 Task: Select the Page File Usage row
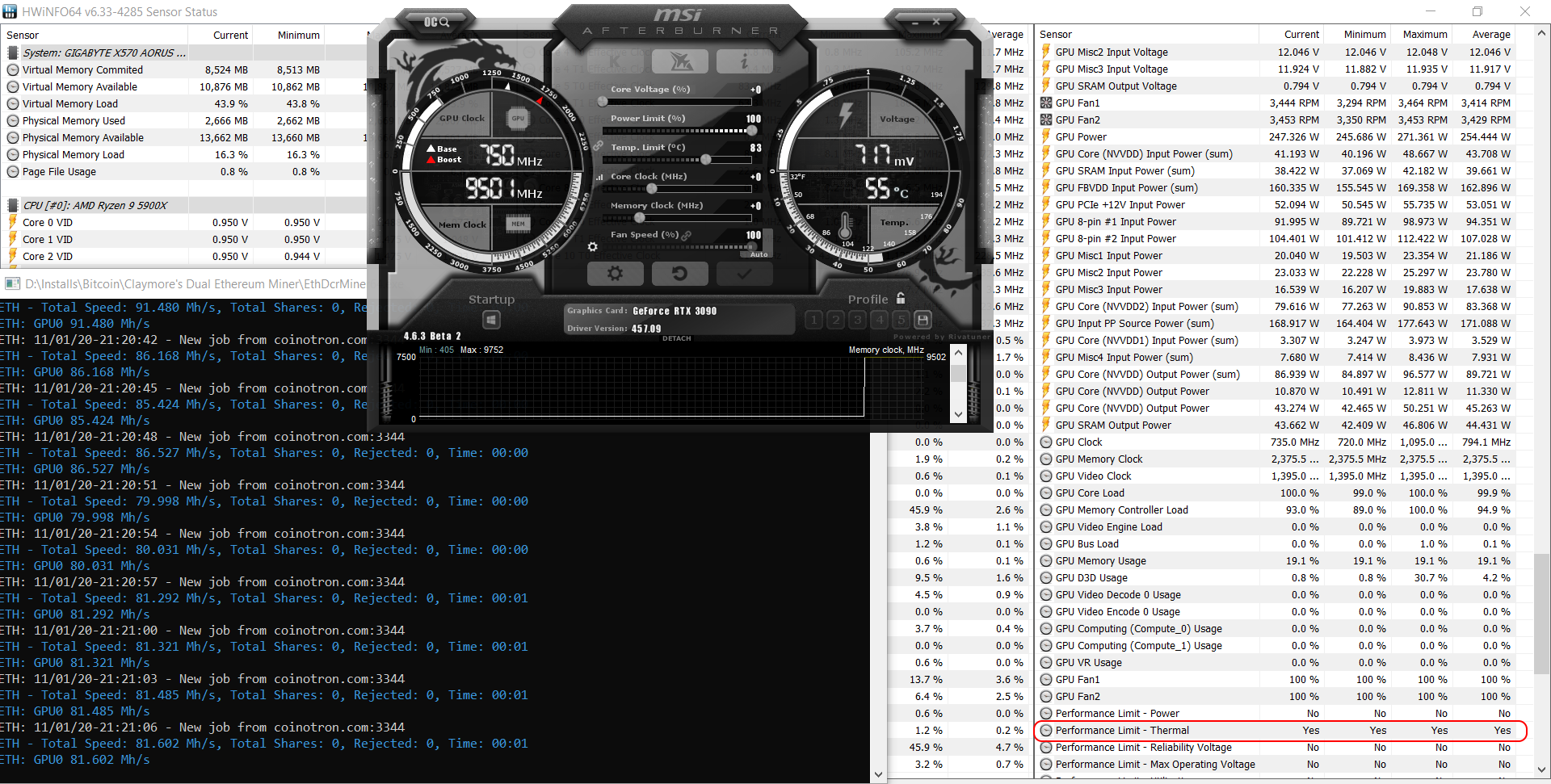click(184, 171)
